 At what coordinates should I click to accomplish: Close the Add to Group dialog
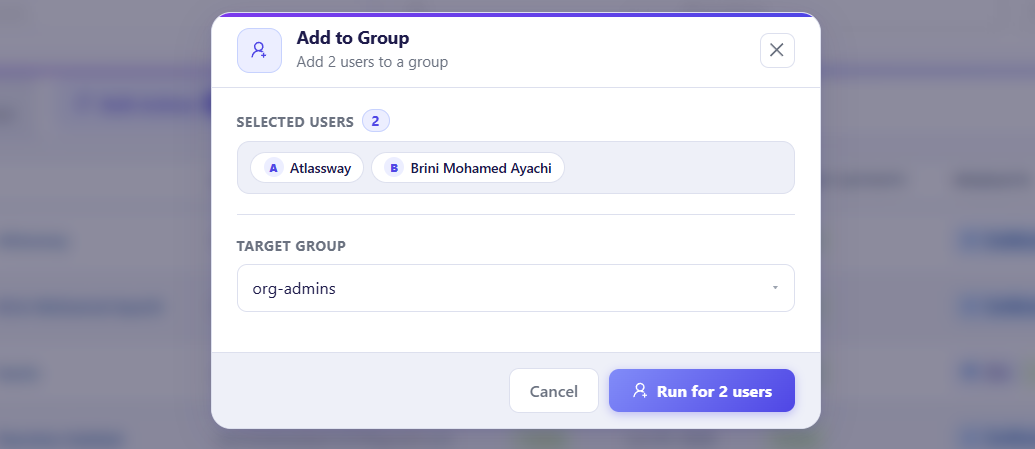[777, 50]
